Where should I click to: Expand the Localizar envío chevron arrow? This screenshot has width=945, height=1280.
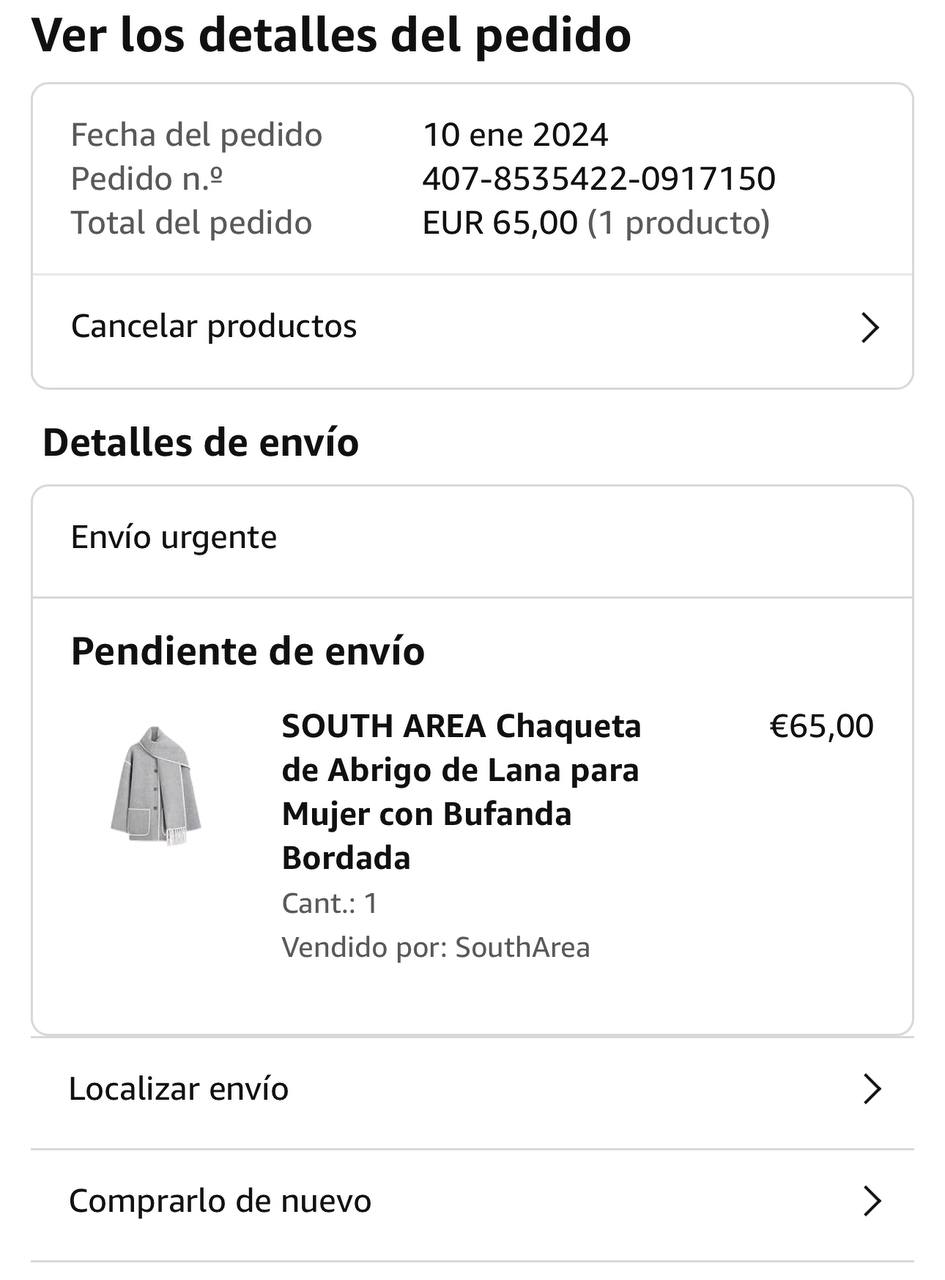(871, 1089)
